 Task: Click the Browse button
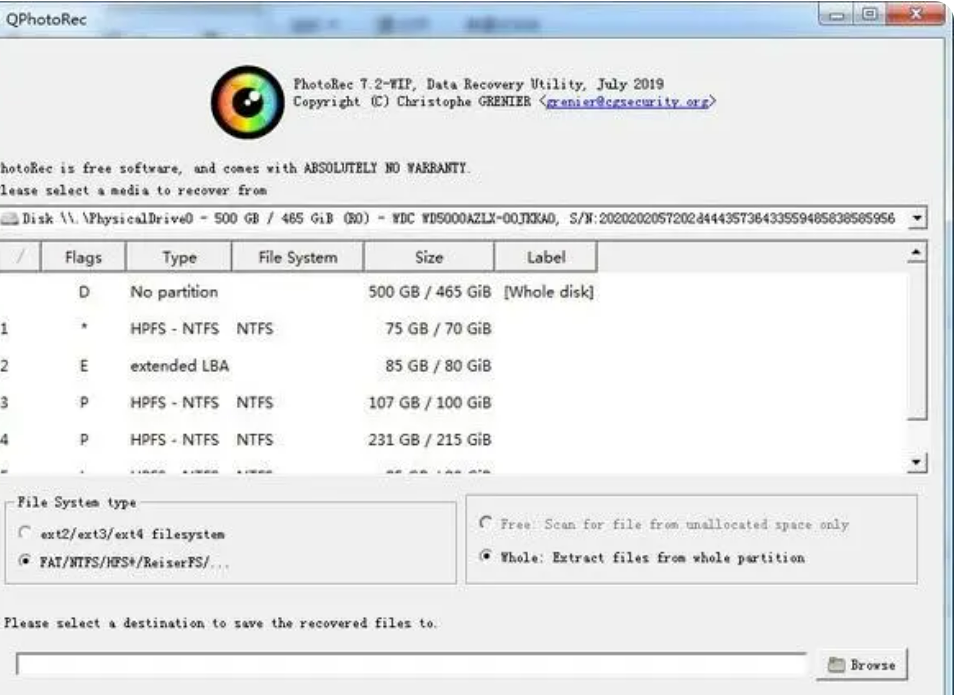pos(862,665)
